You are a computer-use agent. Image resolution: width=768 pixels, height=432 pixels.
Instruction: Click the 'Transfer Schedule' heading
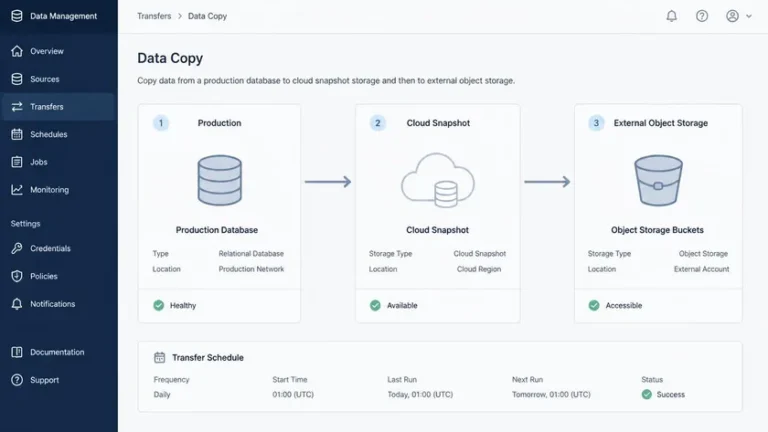tap(208, 358)
